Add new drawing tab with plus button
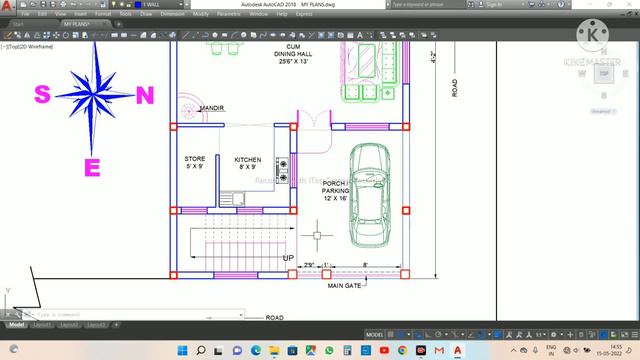This screenshot has width=640, height=360. 118,24
